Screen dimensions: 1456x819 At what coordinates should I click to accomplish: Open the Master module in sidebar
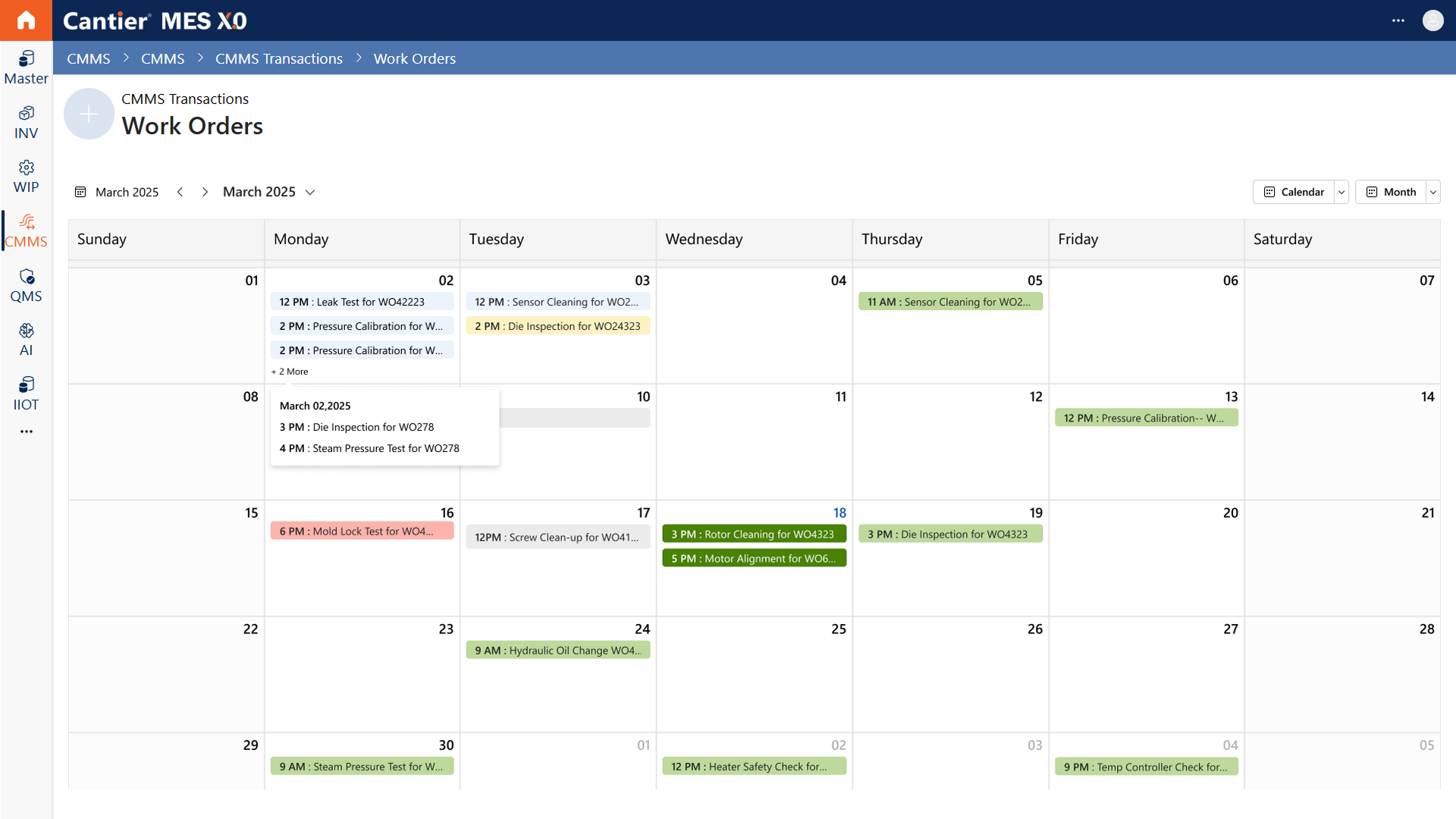coord(26,67)
